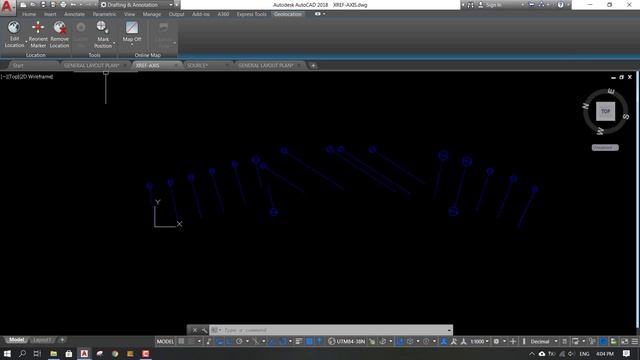Click Open file icon in quick access toolbar
Viewport: 640px width, 360px height.
[33, 5]
